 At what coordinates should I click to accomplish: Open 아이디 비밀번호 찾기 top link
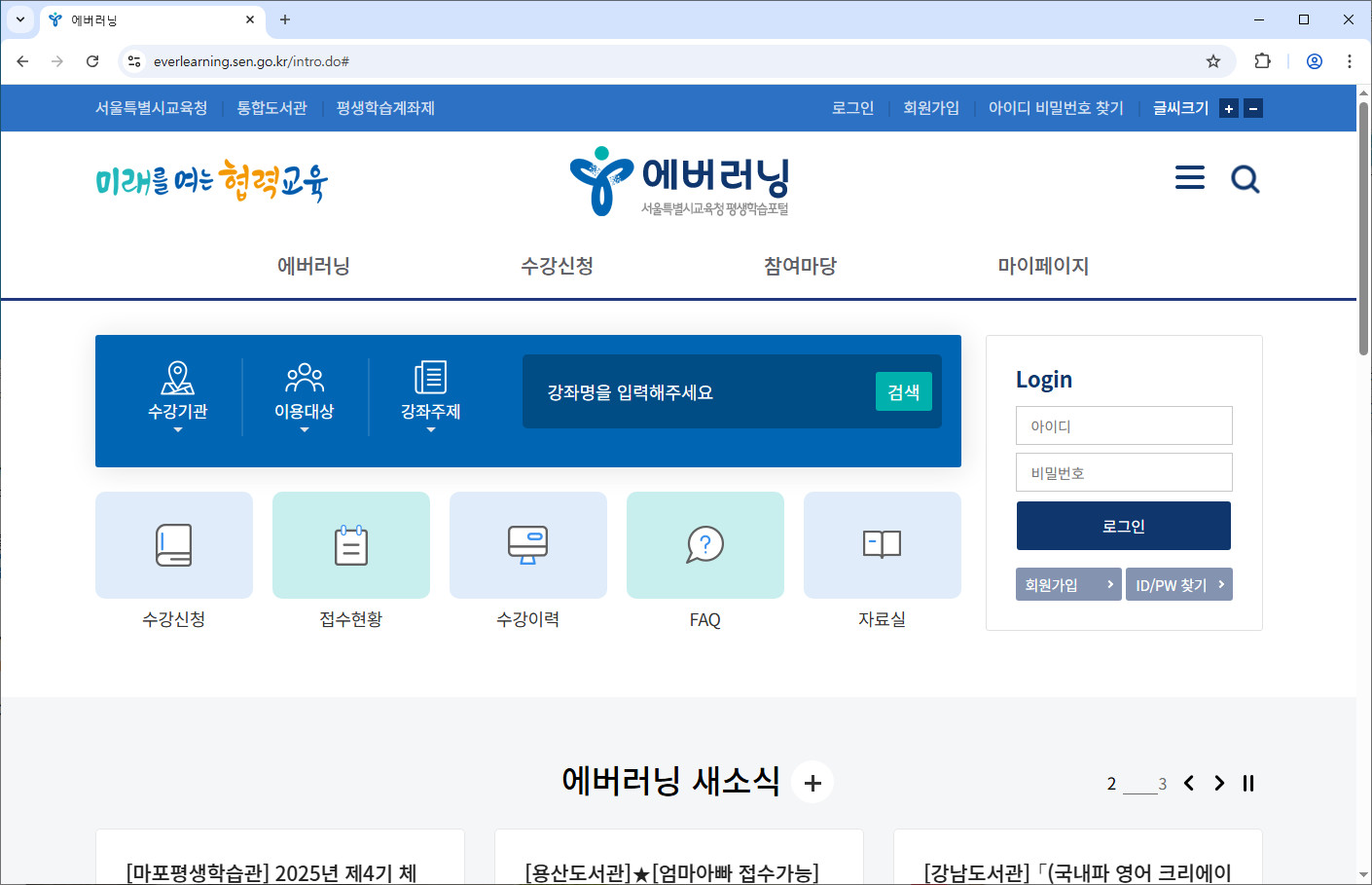click(1056, 108)
